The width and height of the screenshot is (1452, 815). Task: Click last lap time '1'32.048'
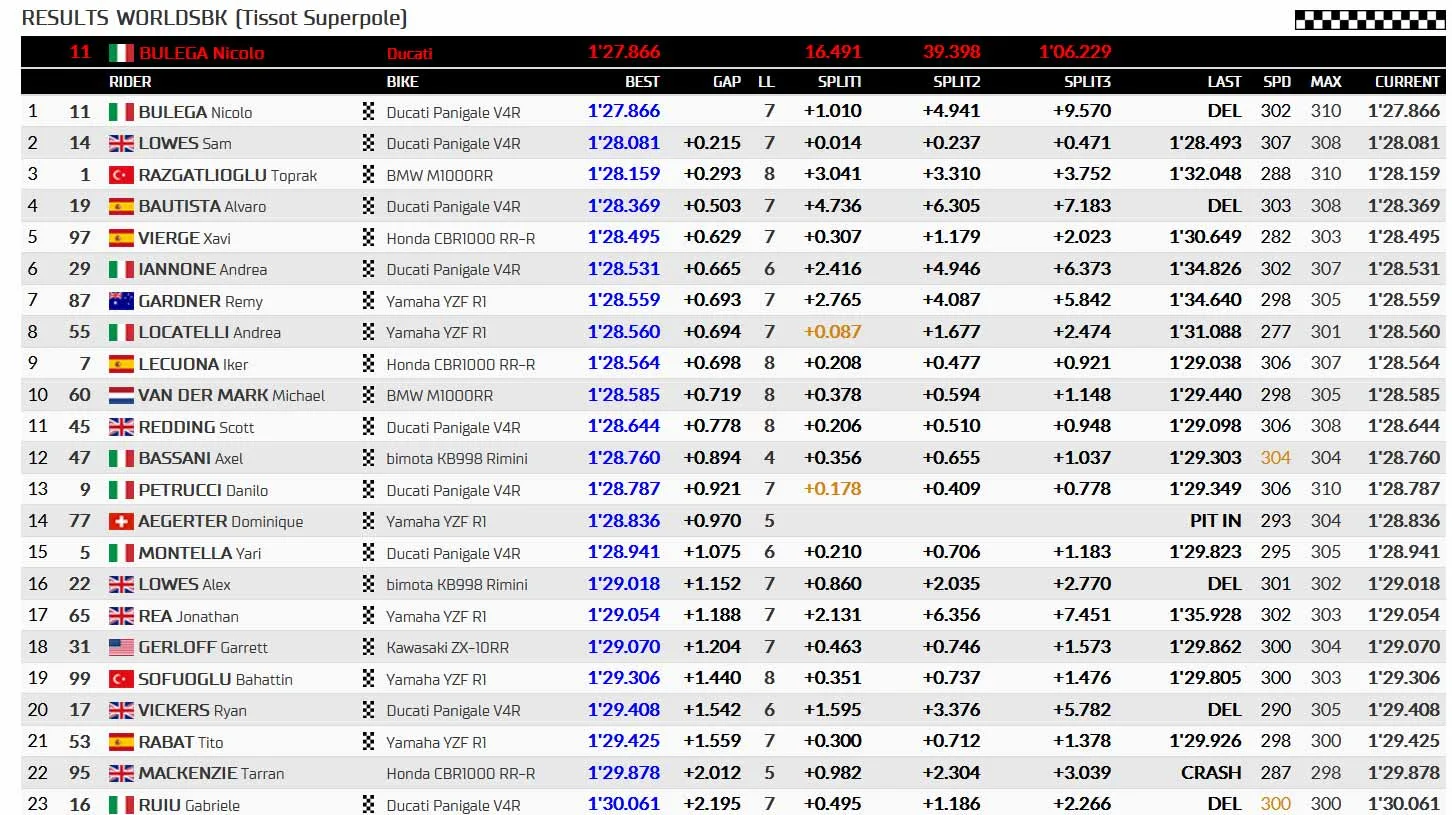[1205, 175]
